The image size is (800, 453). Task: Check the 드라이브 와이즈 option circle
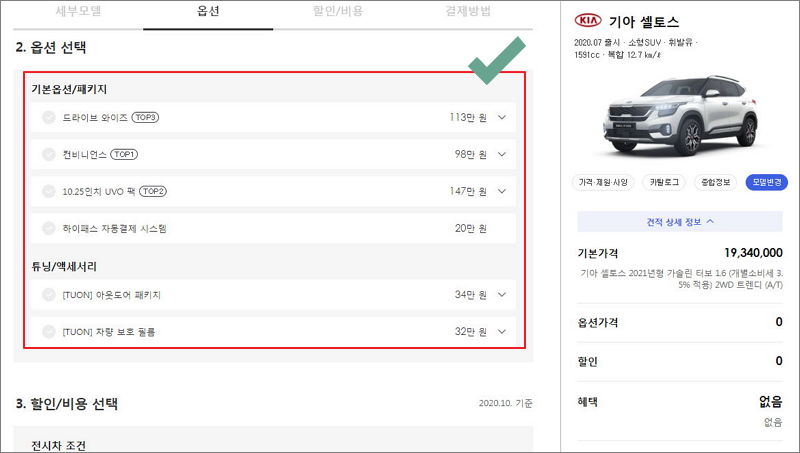48,117
